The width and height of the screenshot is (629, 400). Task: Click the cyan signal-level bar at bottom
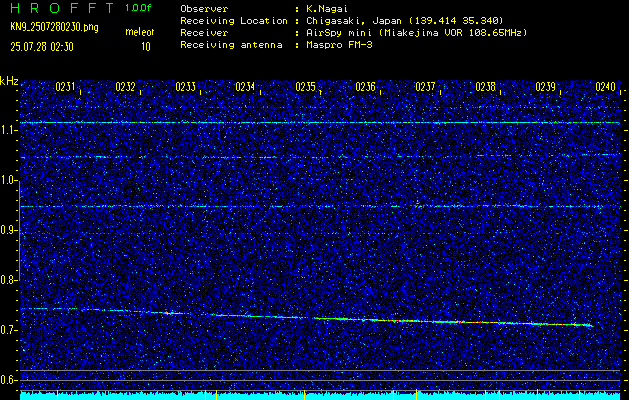(x=320, y=396)
